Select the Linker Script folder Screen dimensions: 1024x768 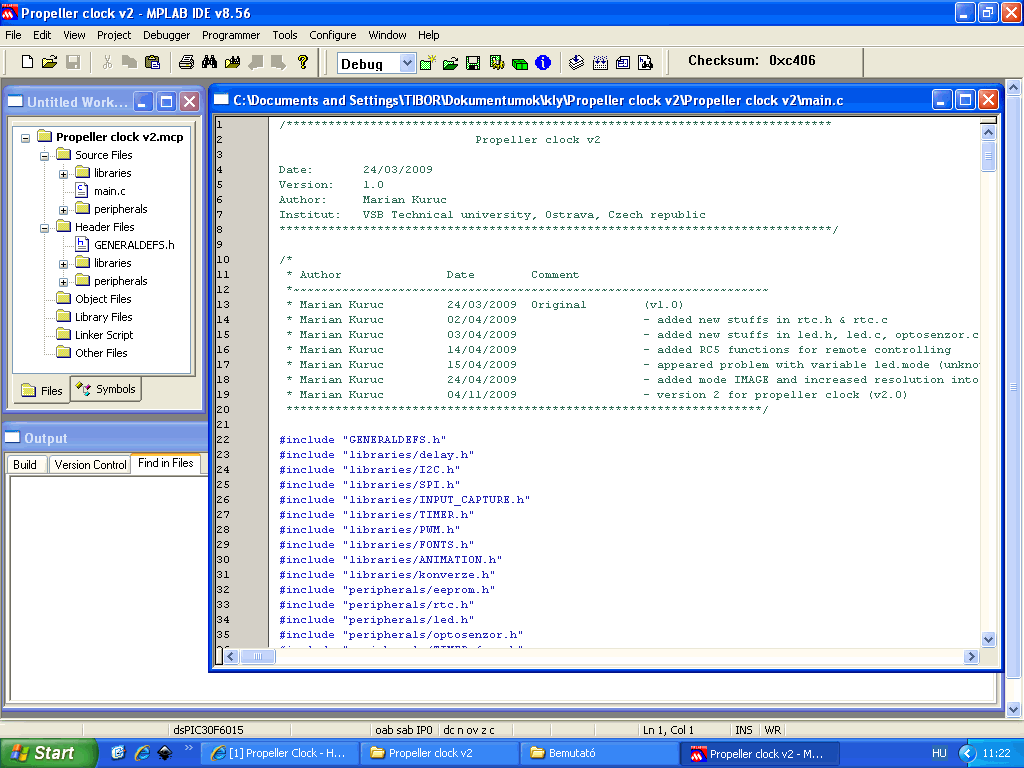(x=104, y=334)
